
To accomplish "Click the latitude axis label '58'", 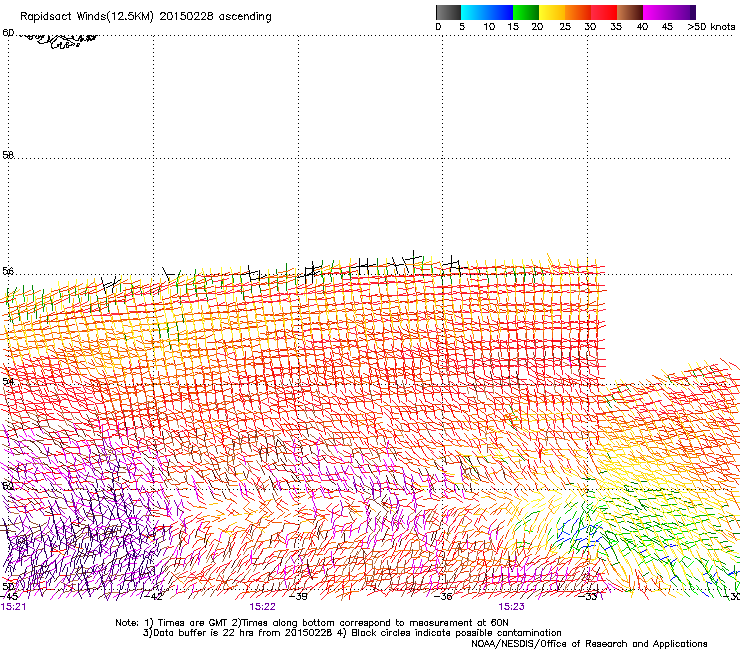I will pos(8,155).
